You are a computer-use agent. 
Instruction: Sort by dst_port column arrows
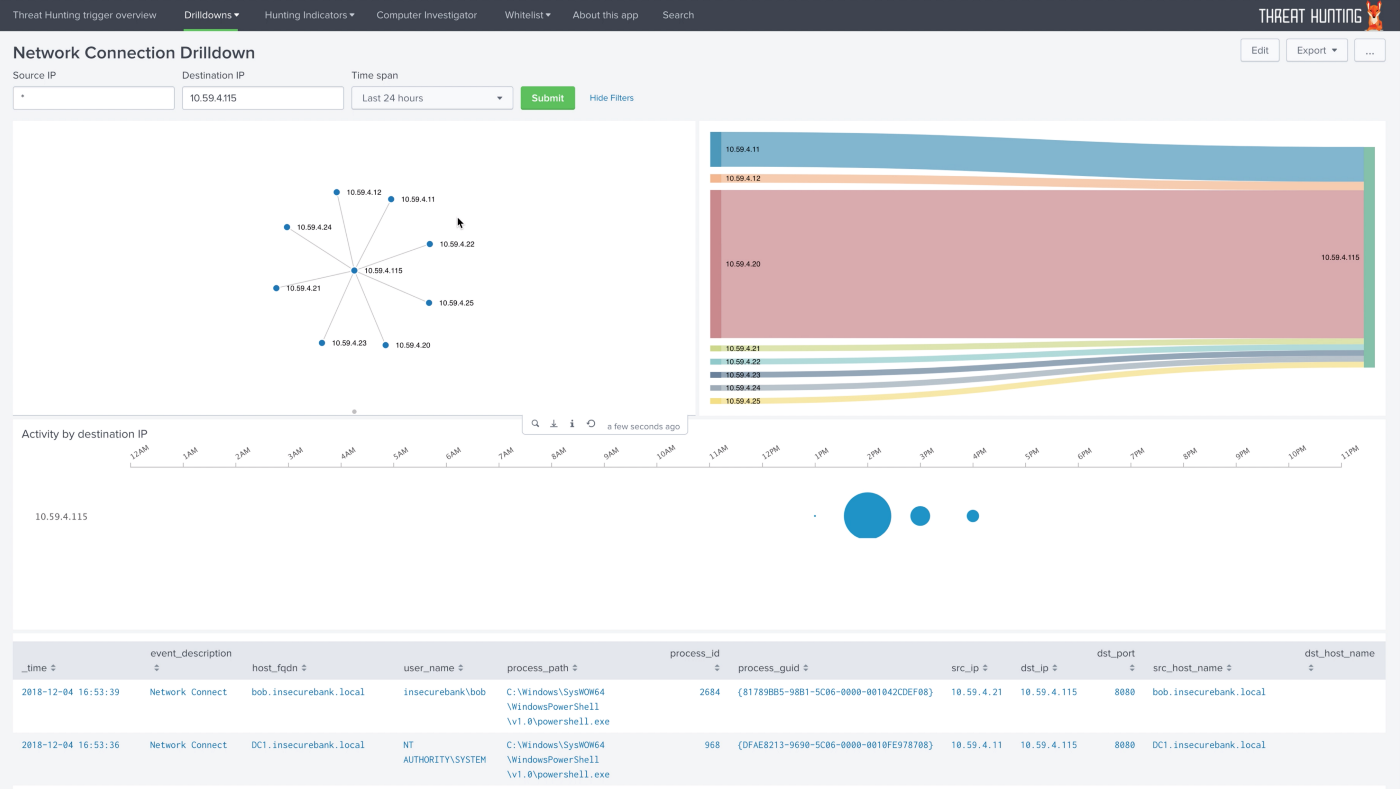[1132, 668]
